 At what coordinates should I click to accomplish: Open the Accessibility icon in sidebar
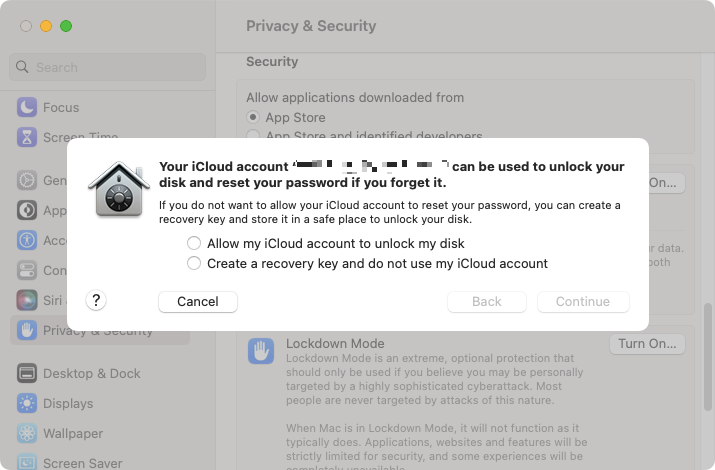point(27,240)
